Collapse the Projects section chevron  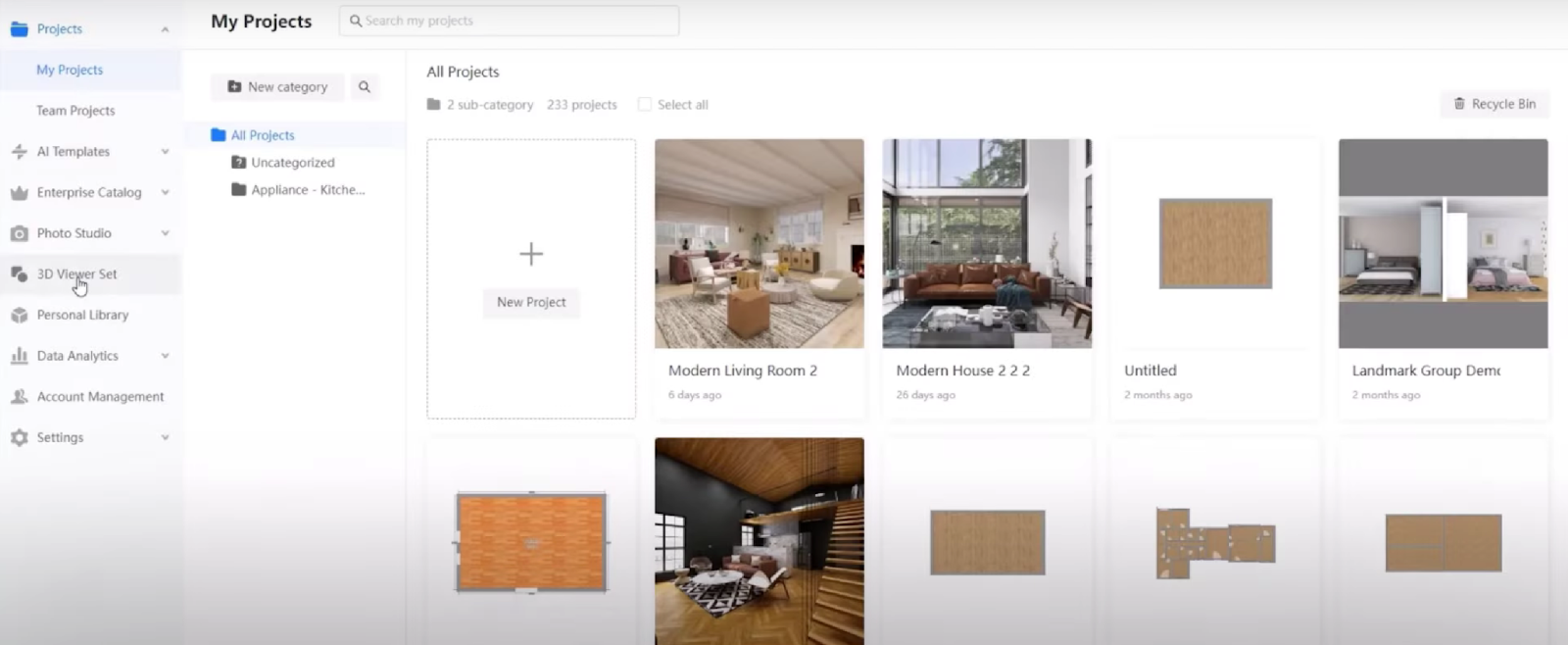[x=165, y=29]
